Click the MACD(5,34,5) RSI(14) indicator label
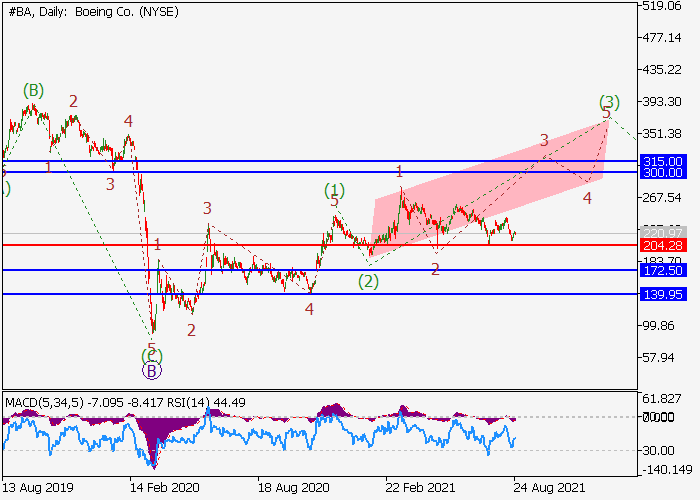700x500 pixels. [125, 403]
